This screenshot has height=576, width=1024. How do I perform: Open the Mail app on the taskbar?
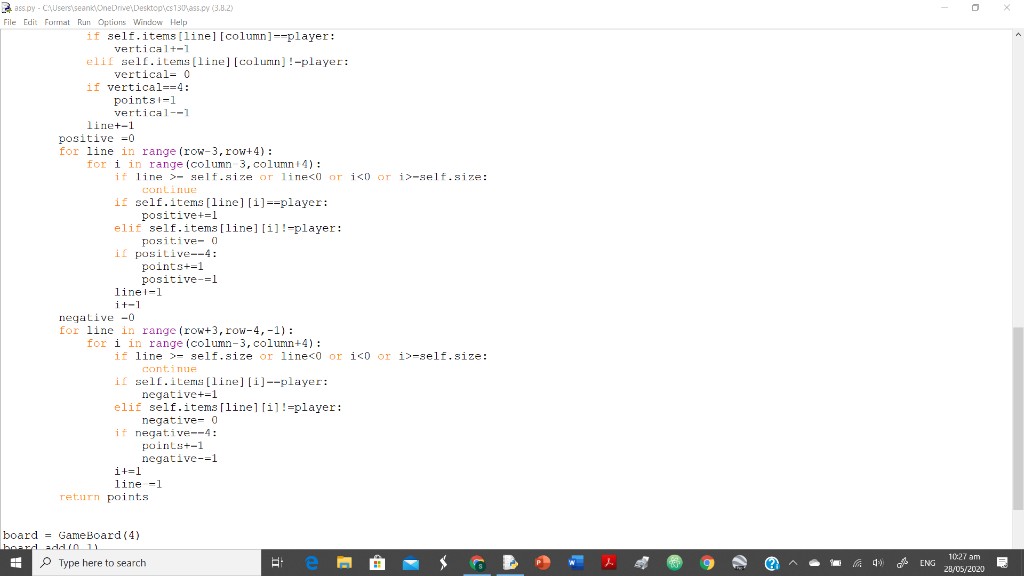[410, 562]
